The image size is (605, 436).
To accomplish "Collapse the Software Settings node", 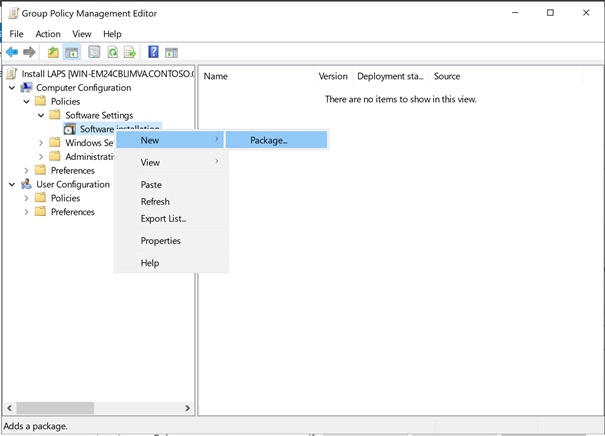I will pos(41,115).
